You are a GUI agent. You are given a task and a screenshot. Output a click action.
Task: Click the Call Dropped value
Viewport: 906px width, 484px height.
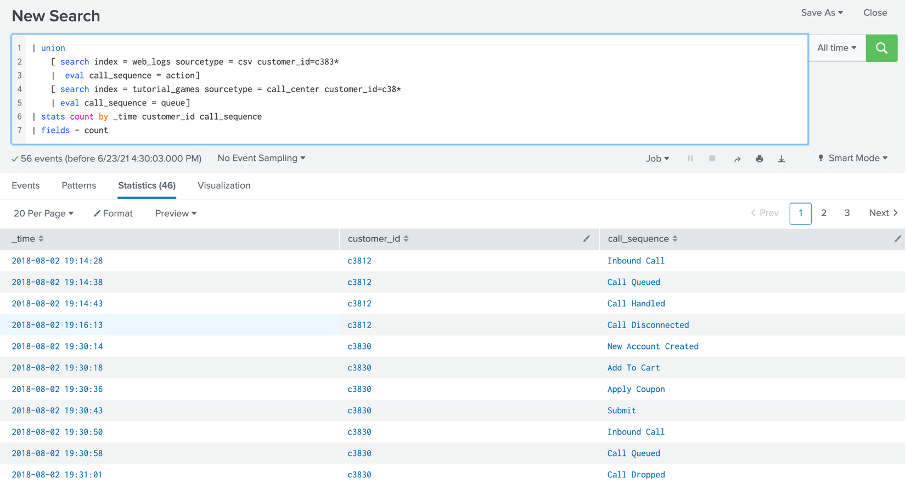(636, 474)
